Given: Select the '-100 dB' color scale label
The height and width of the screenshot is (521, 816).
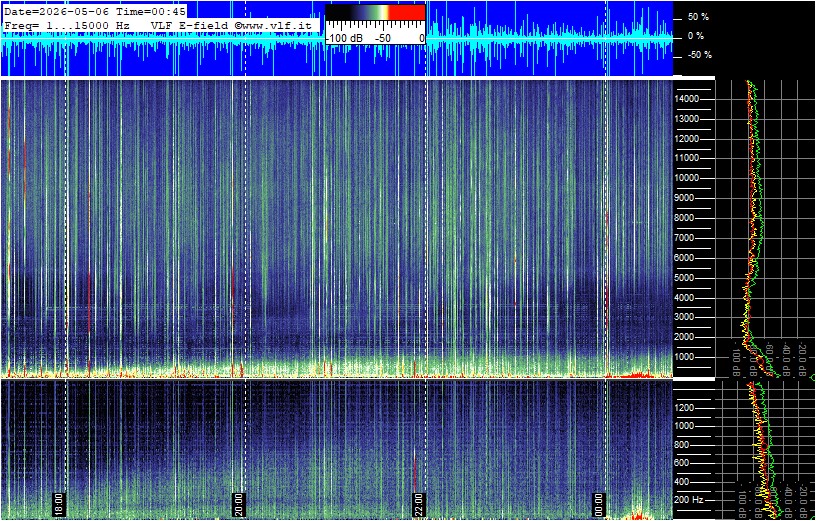Looking at the screenshot, I should tap(345, 39).
